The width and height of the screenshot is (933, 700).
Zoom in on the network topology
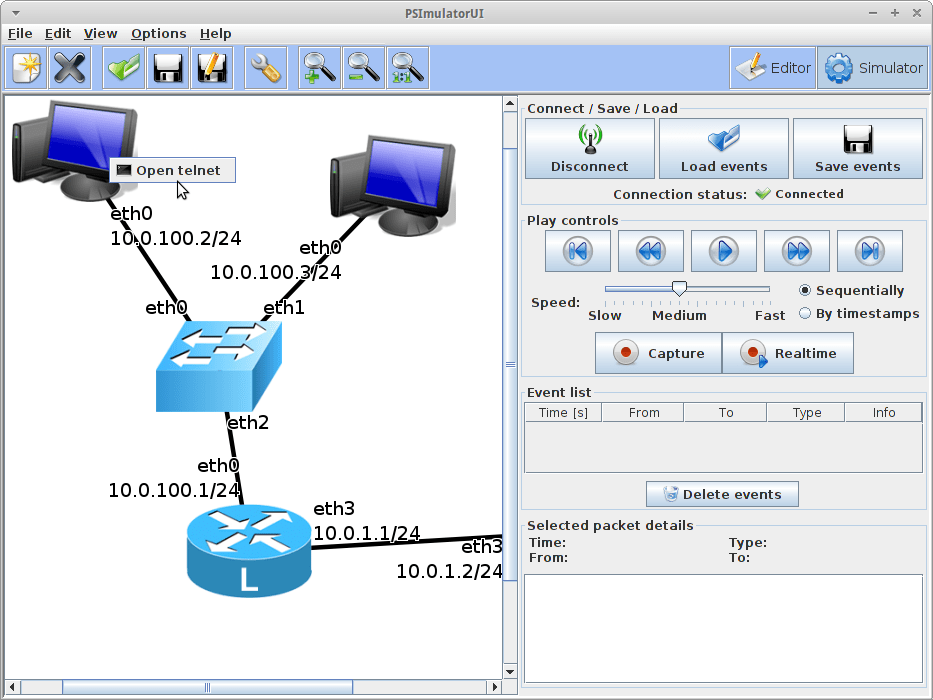pos(318,67)
